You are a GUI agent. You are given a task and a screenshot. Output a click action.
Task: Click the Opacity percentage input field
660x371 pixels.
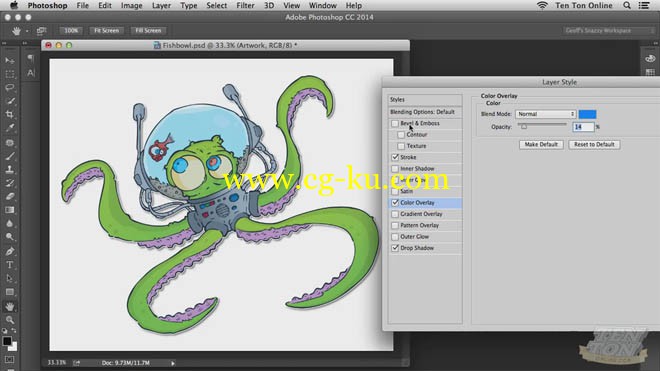[x=583, y=127]
